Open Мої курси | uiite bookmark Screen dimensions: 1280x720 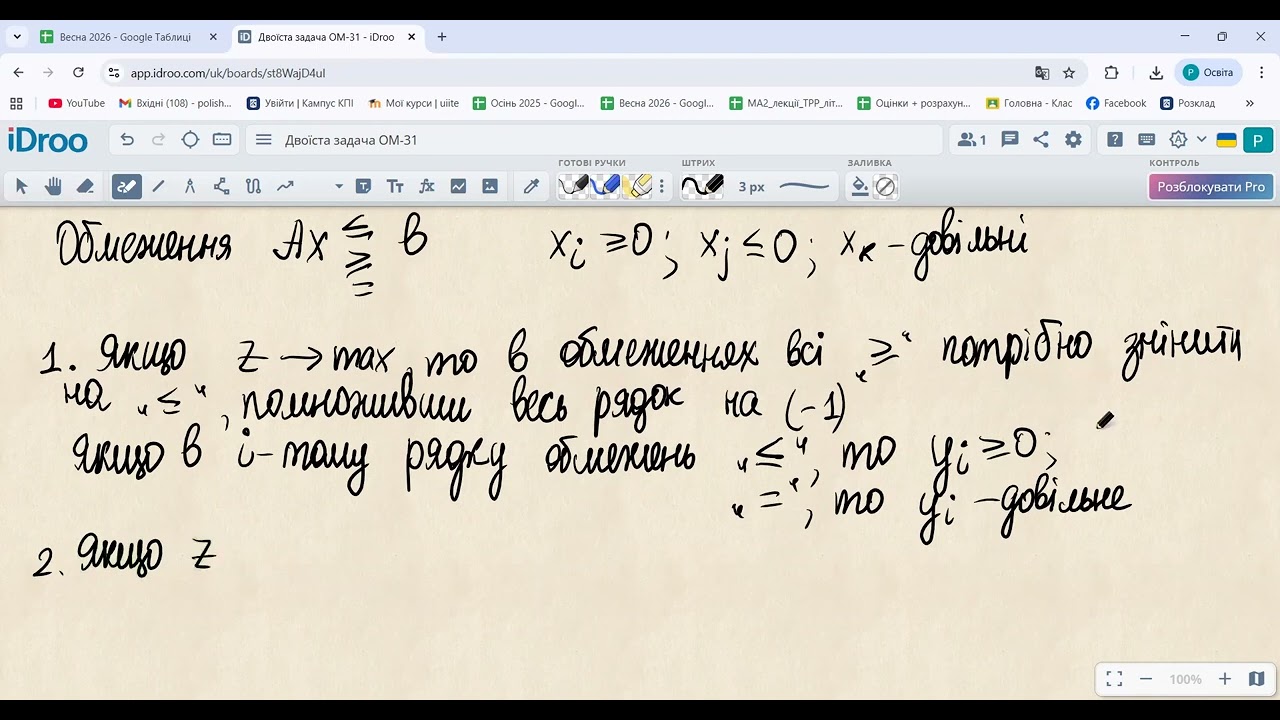point(414,103)
